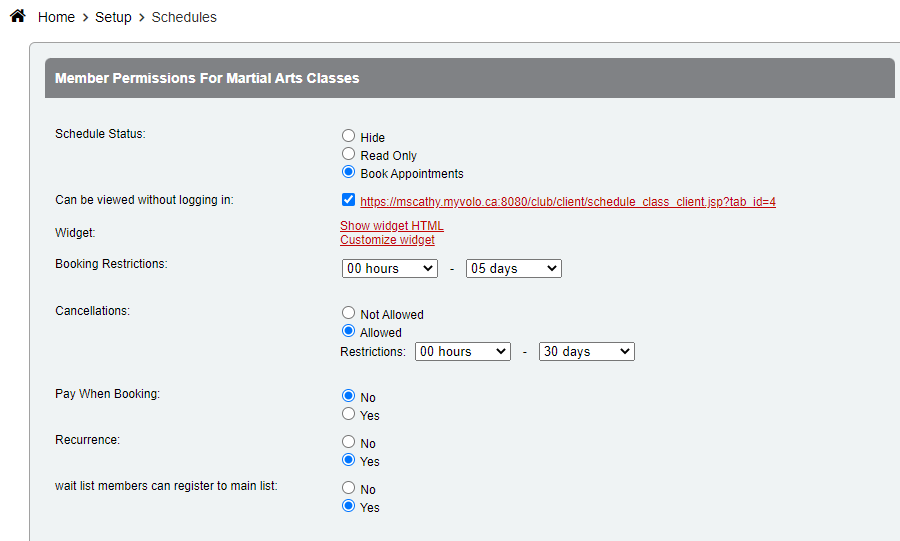Choose No for Recurrence

[348, 442]
